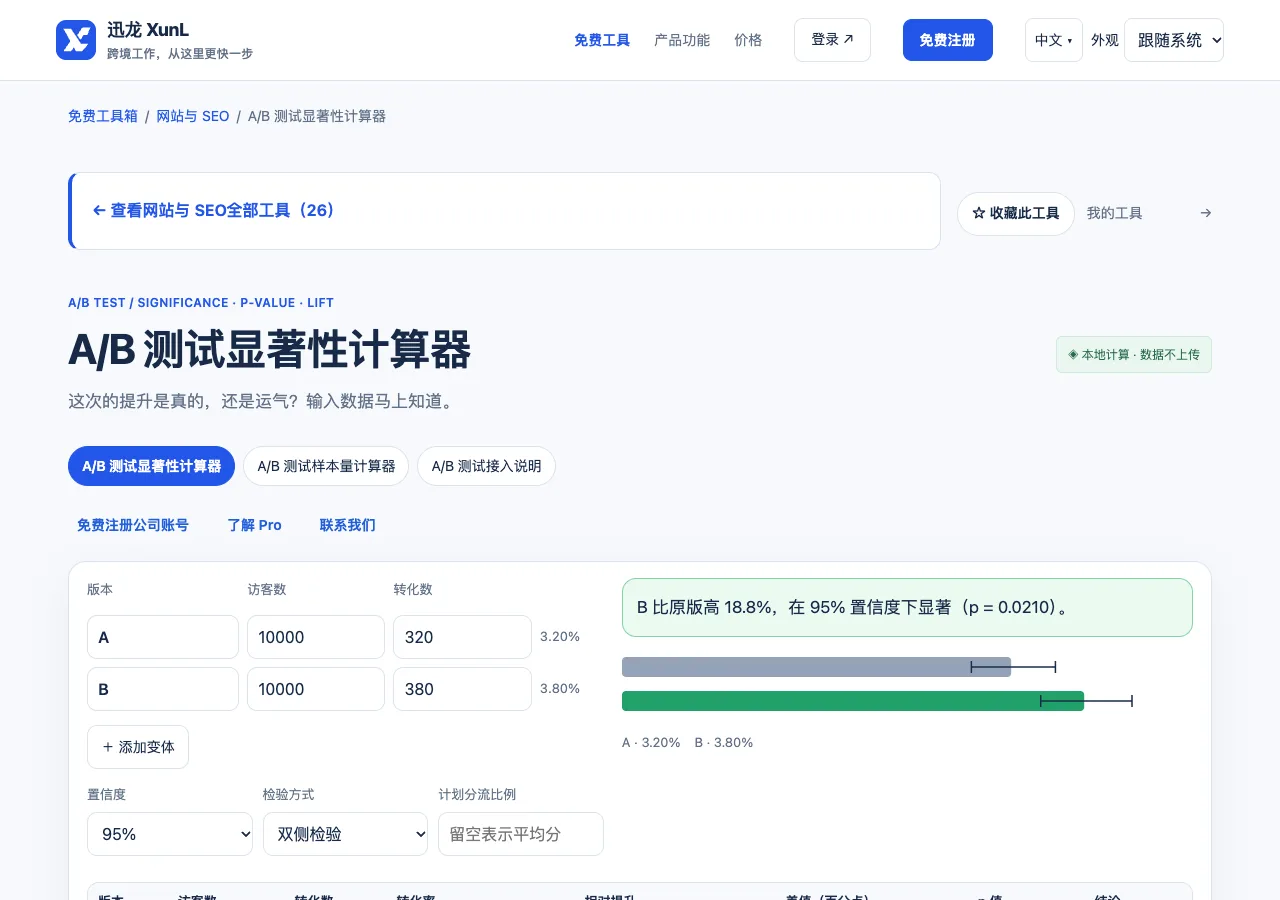Go to the 价格 page
This screenshot has height=900, width=1280.
click(x=748, y=40)
